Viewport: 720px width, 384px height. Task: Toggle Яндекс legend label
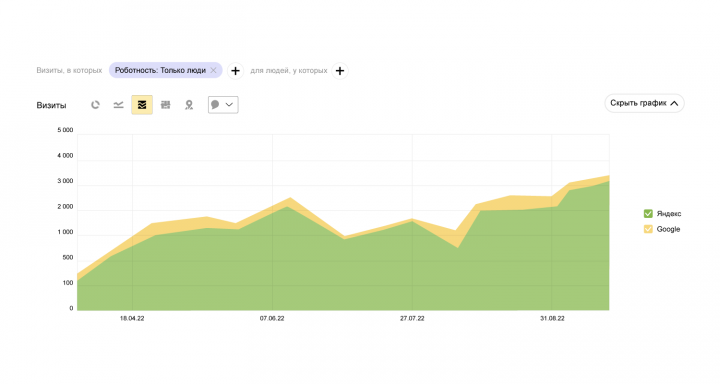coord(669,214)
